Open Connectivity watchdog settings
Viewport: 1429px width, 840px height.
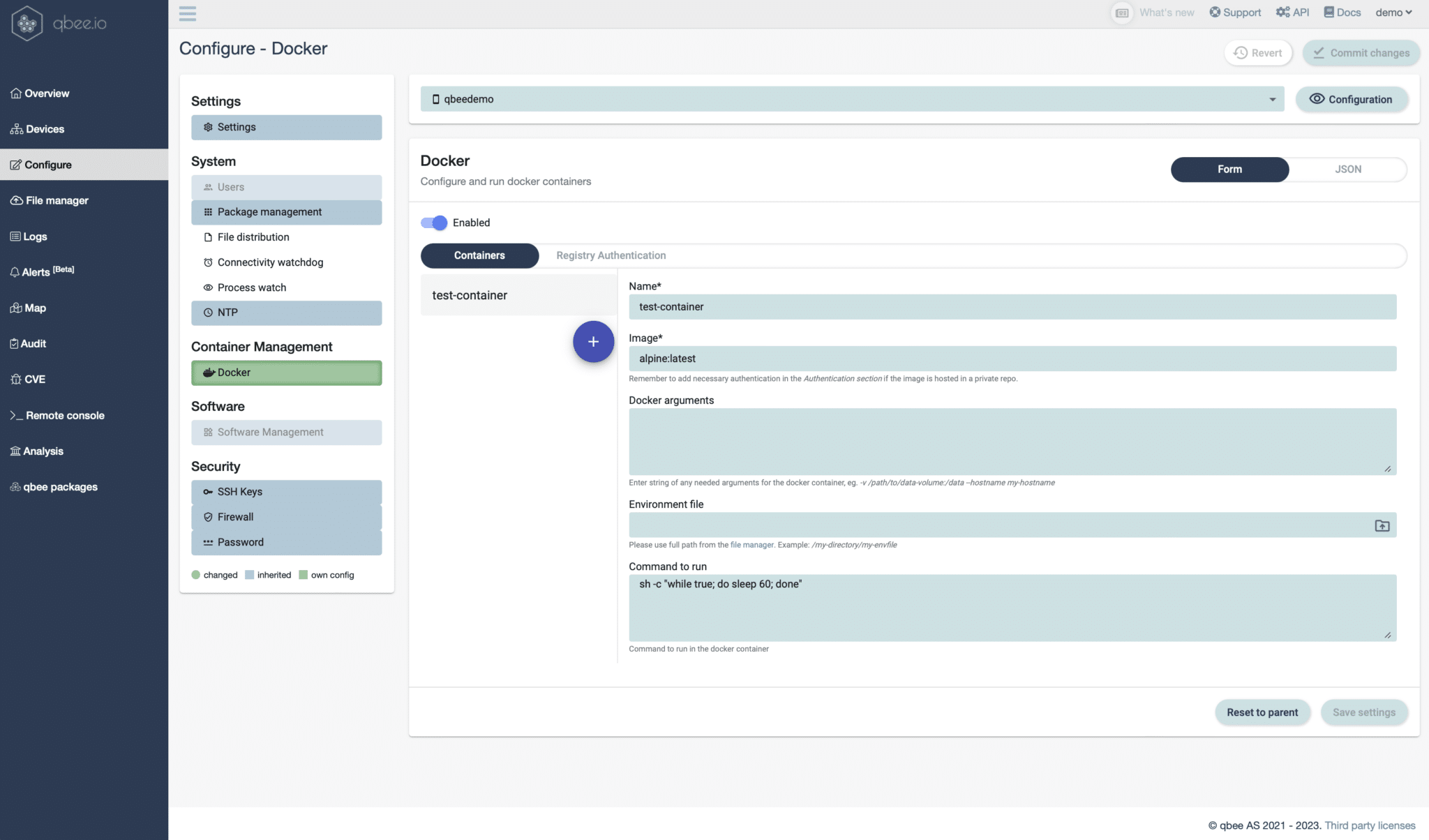coord(286,262)
